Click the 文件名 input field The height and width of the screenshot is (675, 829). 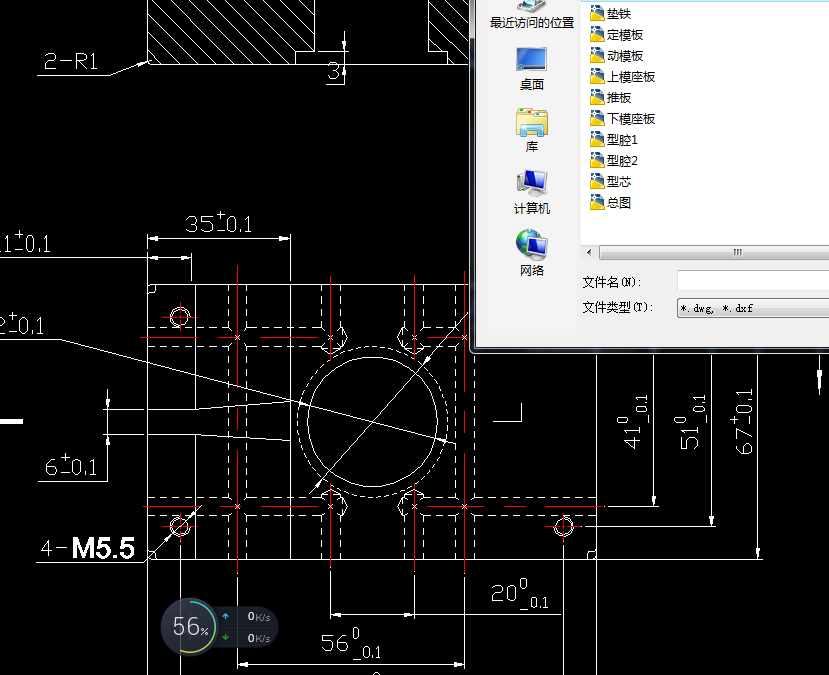(x=753, y=281)
